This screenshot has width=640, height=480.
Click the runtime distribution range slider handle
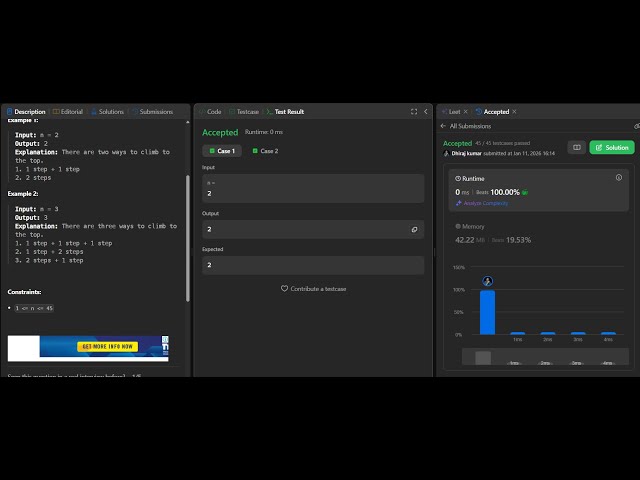tap(483, 357)
